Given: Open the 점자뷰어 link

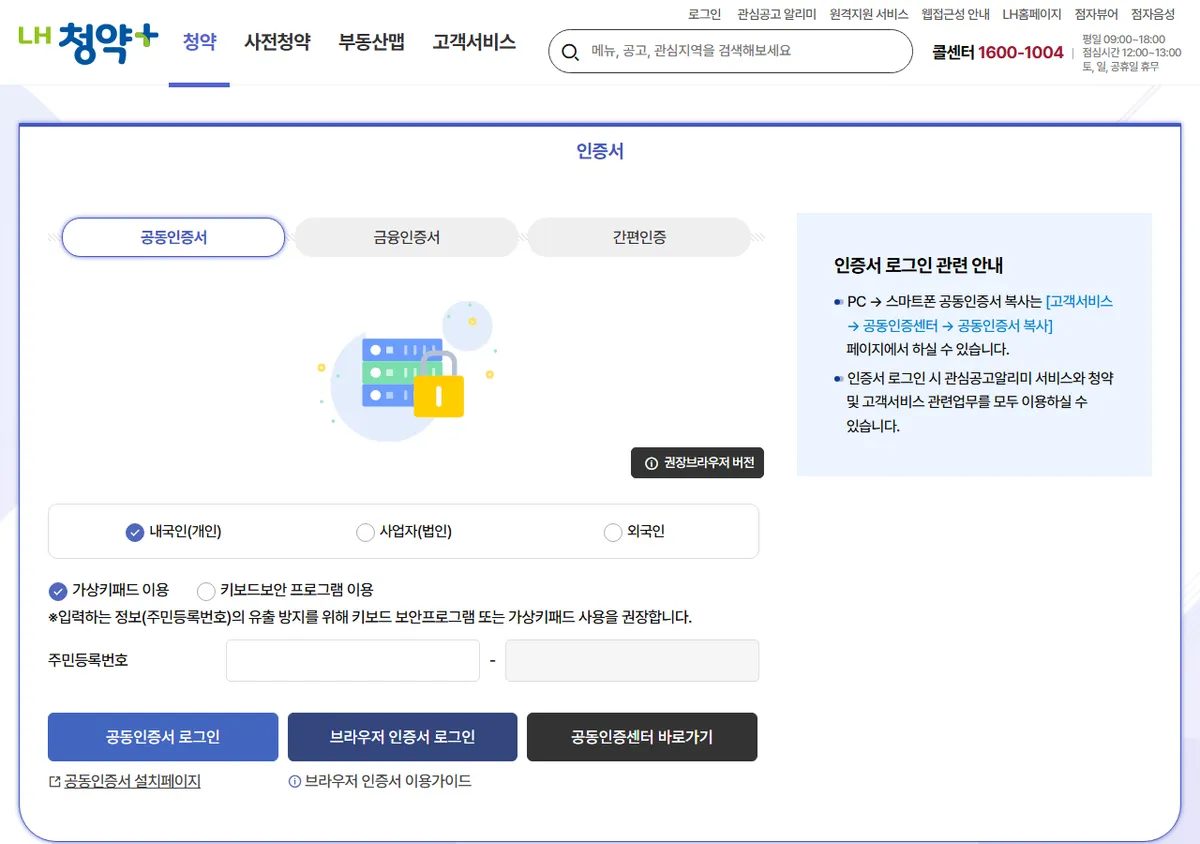Looking at the screenshot, I should 1096,14.
